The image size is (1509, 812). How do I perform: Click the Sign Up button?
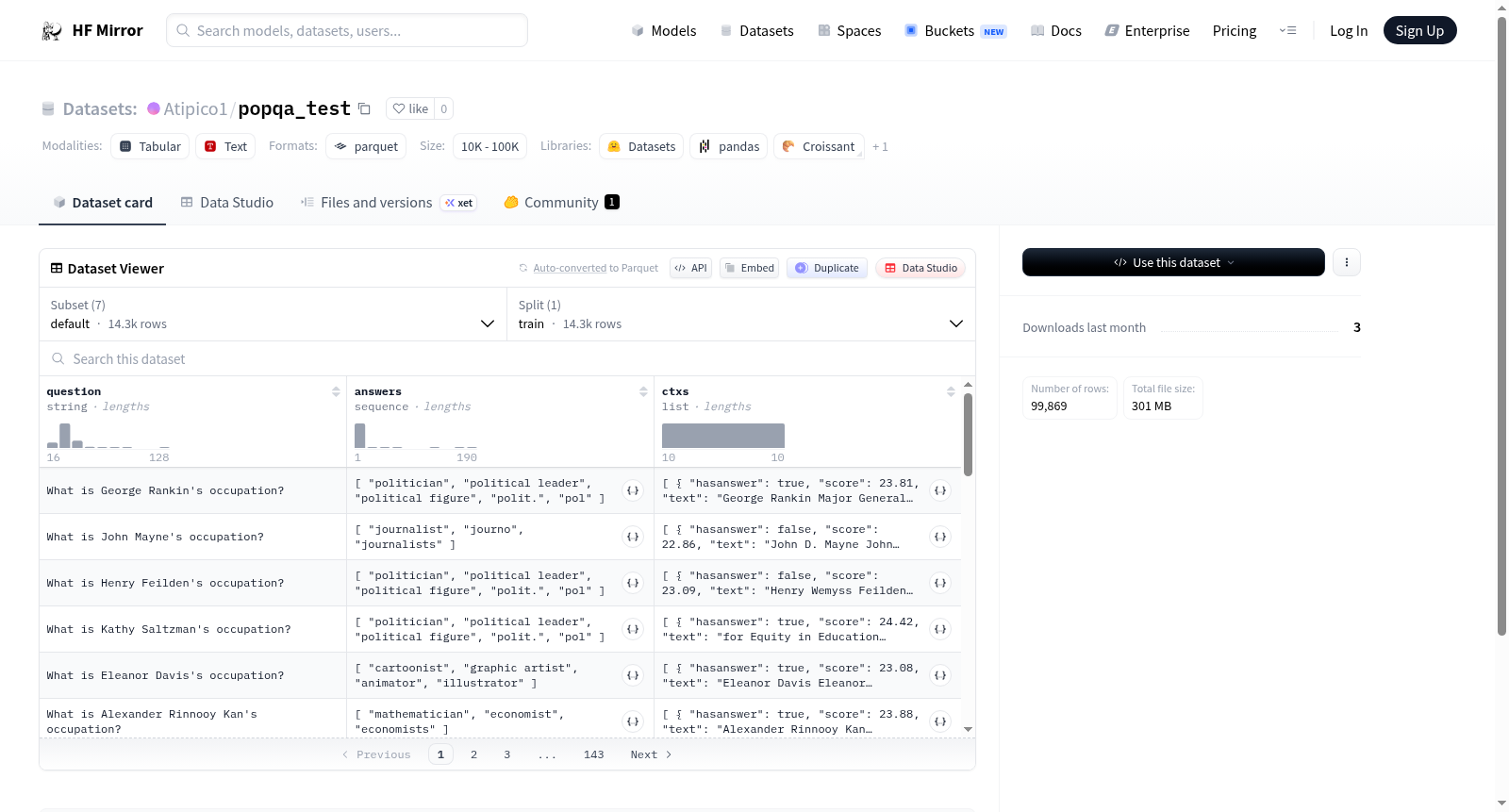1419,30
